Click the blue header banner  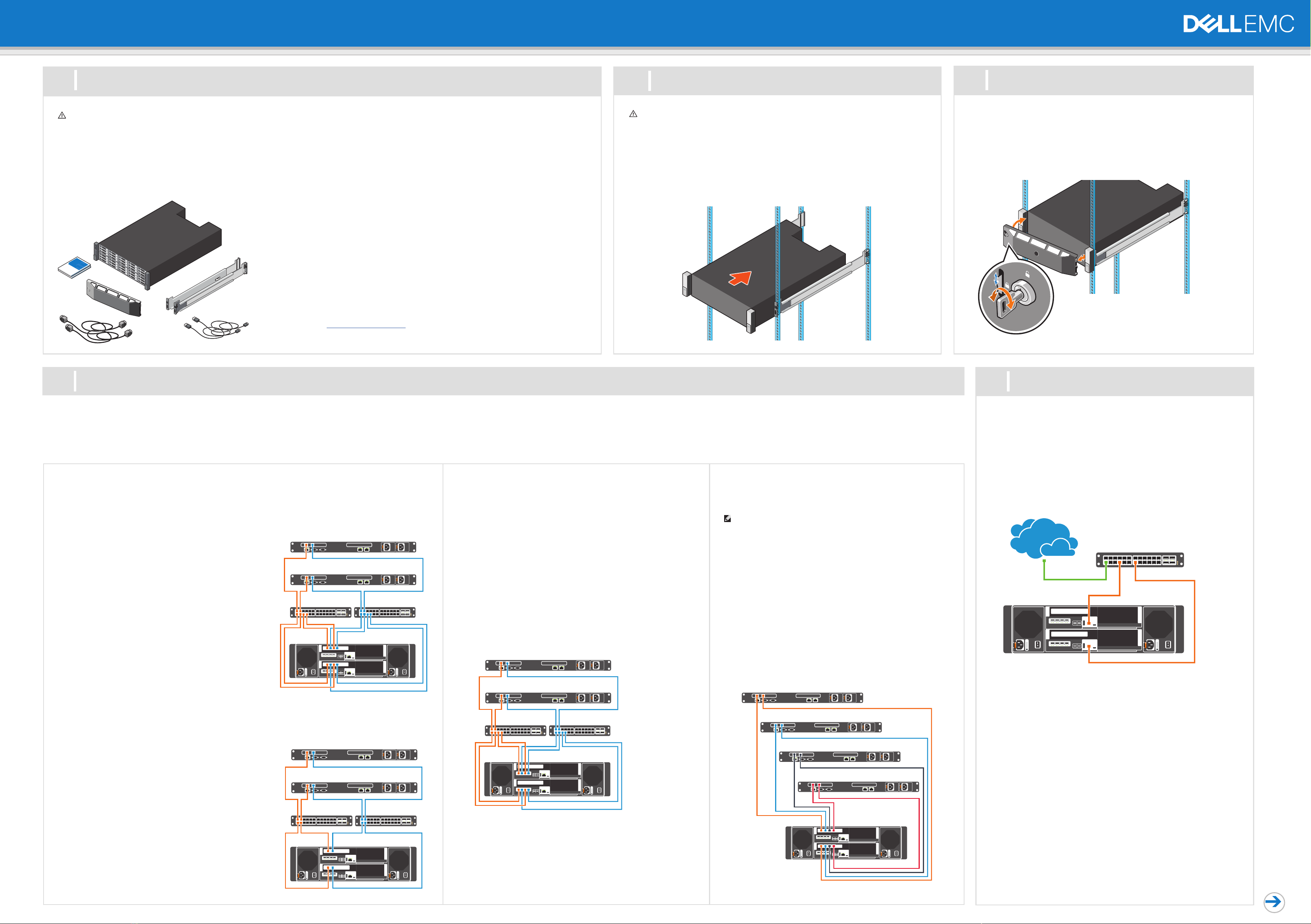(656, 23)
